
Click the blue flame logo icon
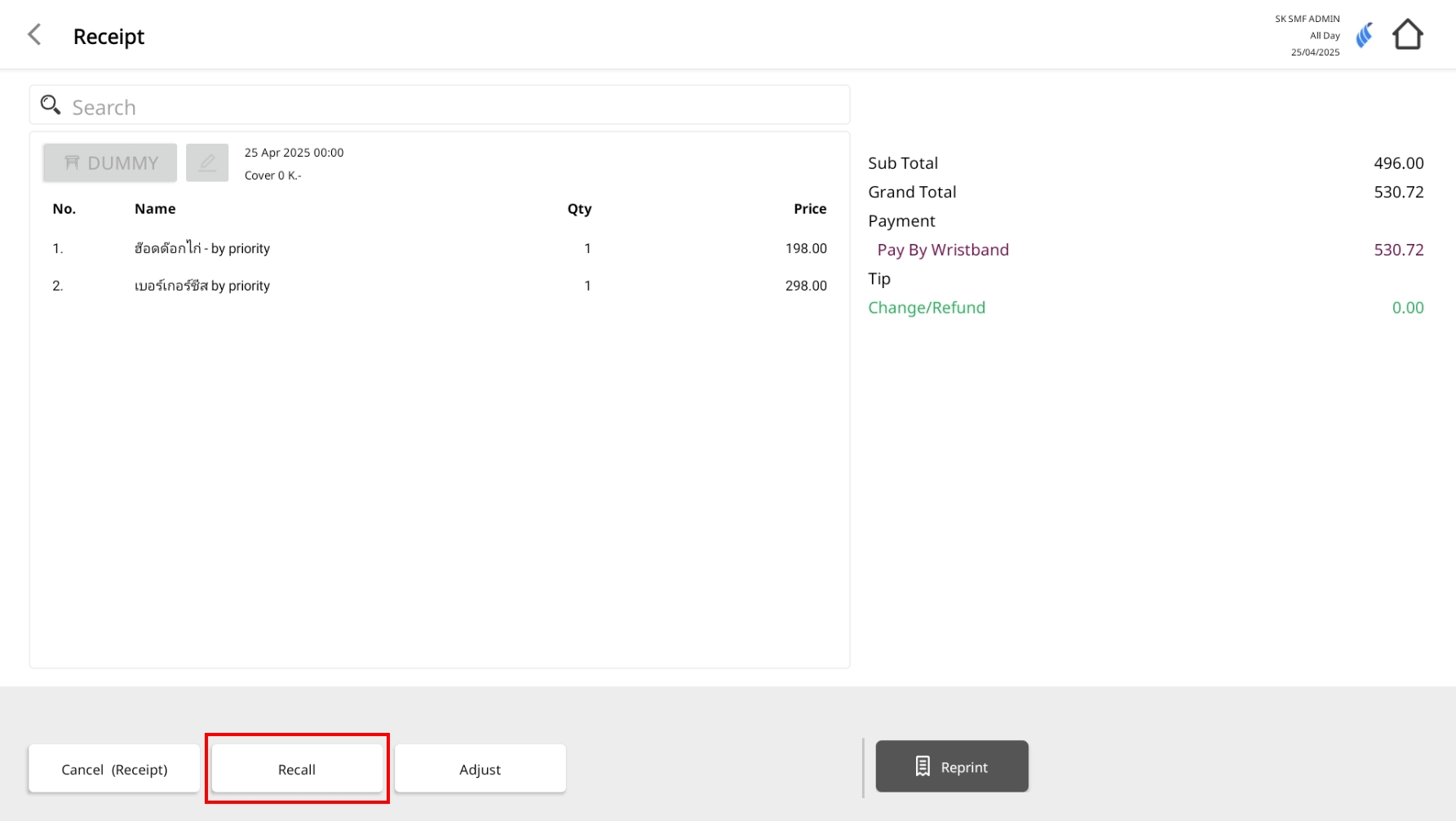pyautogui.click(x=1364, y=35)
